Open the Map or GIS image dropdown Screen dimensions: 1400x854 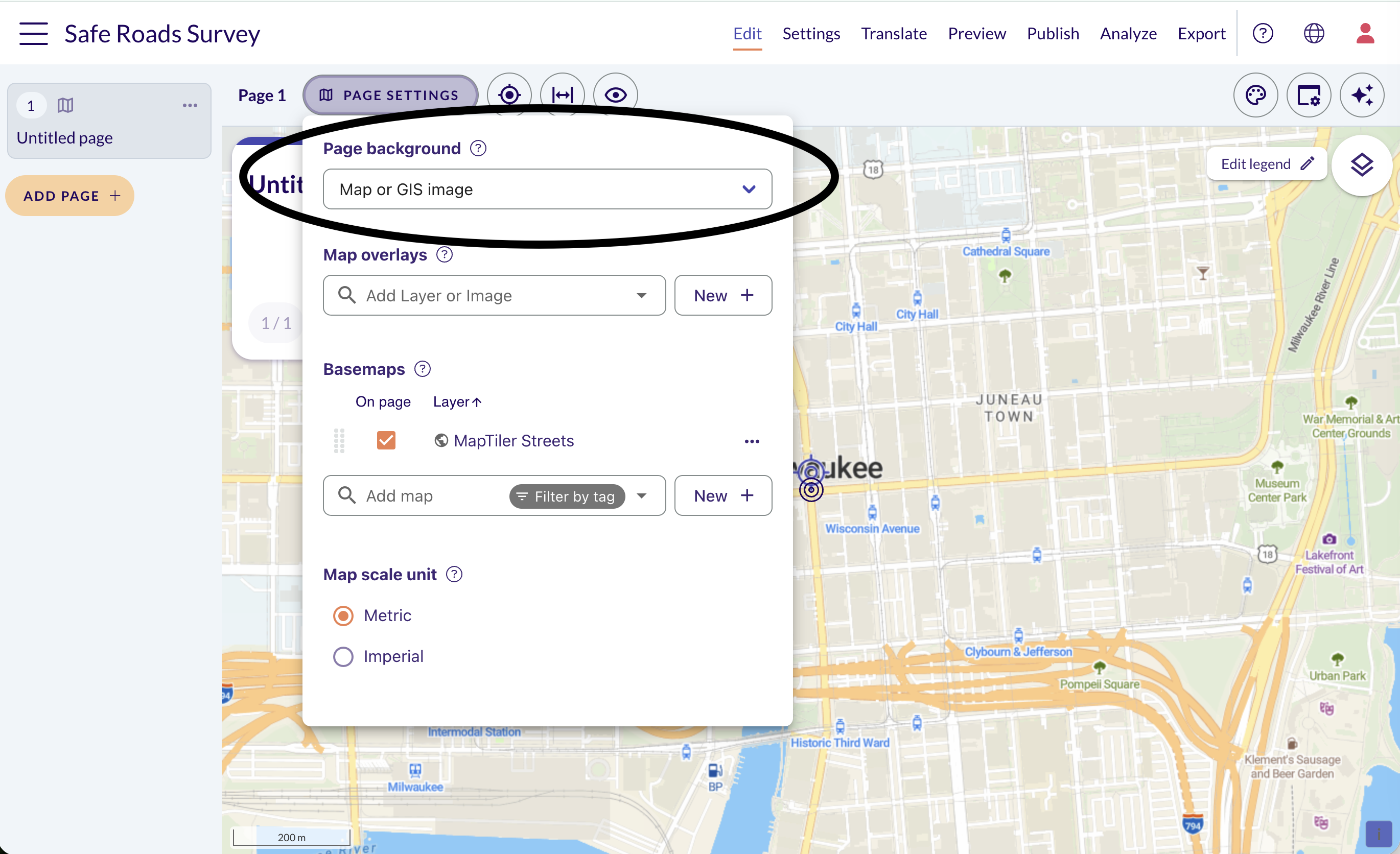point(547,189)
